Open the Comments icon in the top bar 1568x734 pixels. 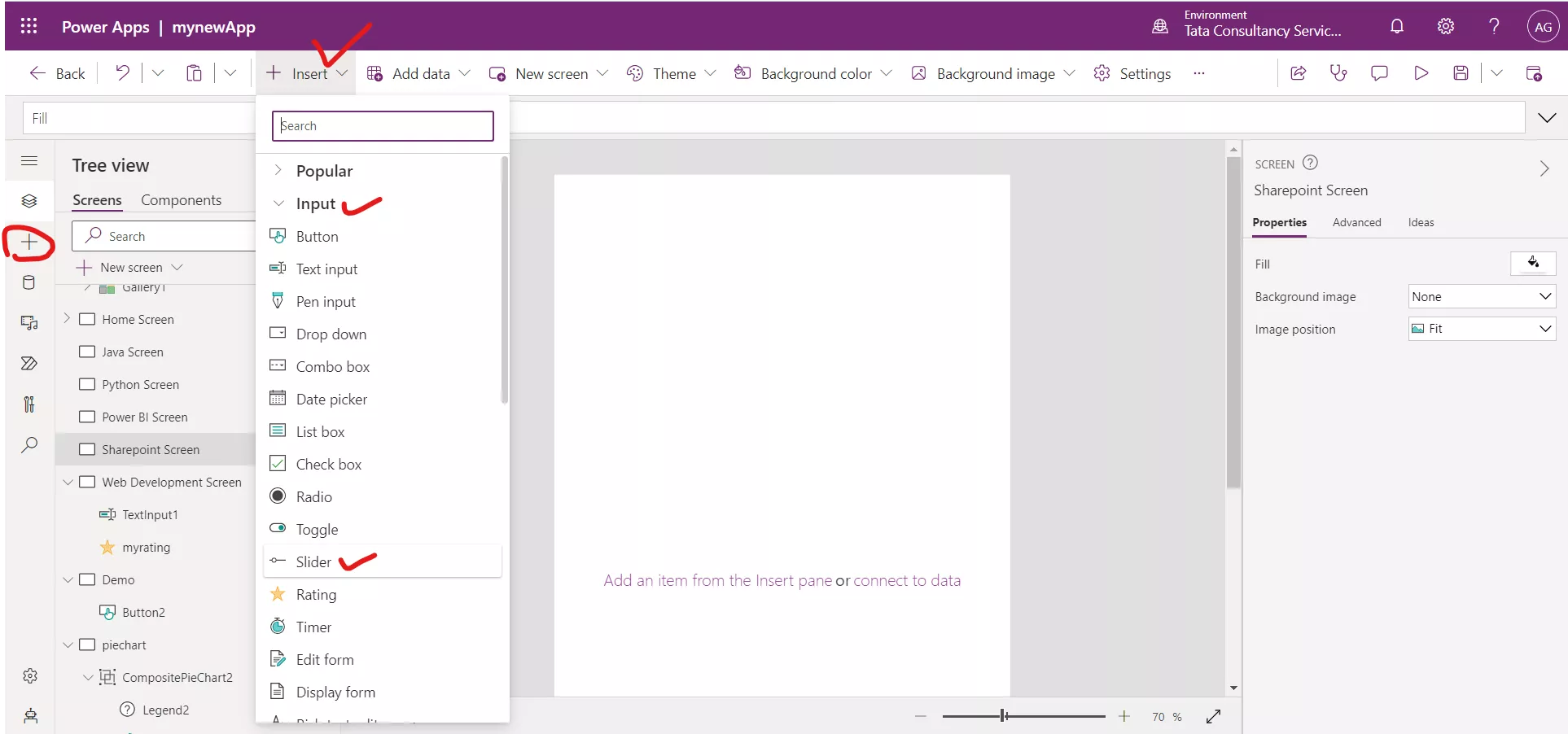click(1379, 72)
